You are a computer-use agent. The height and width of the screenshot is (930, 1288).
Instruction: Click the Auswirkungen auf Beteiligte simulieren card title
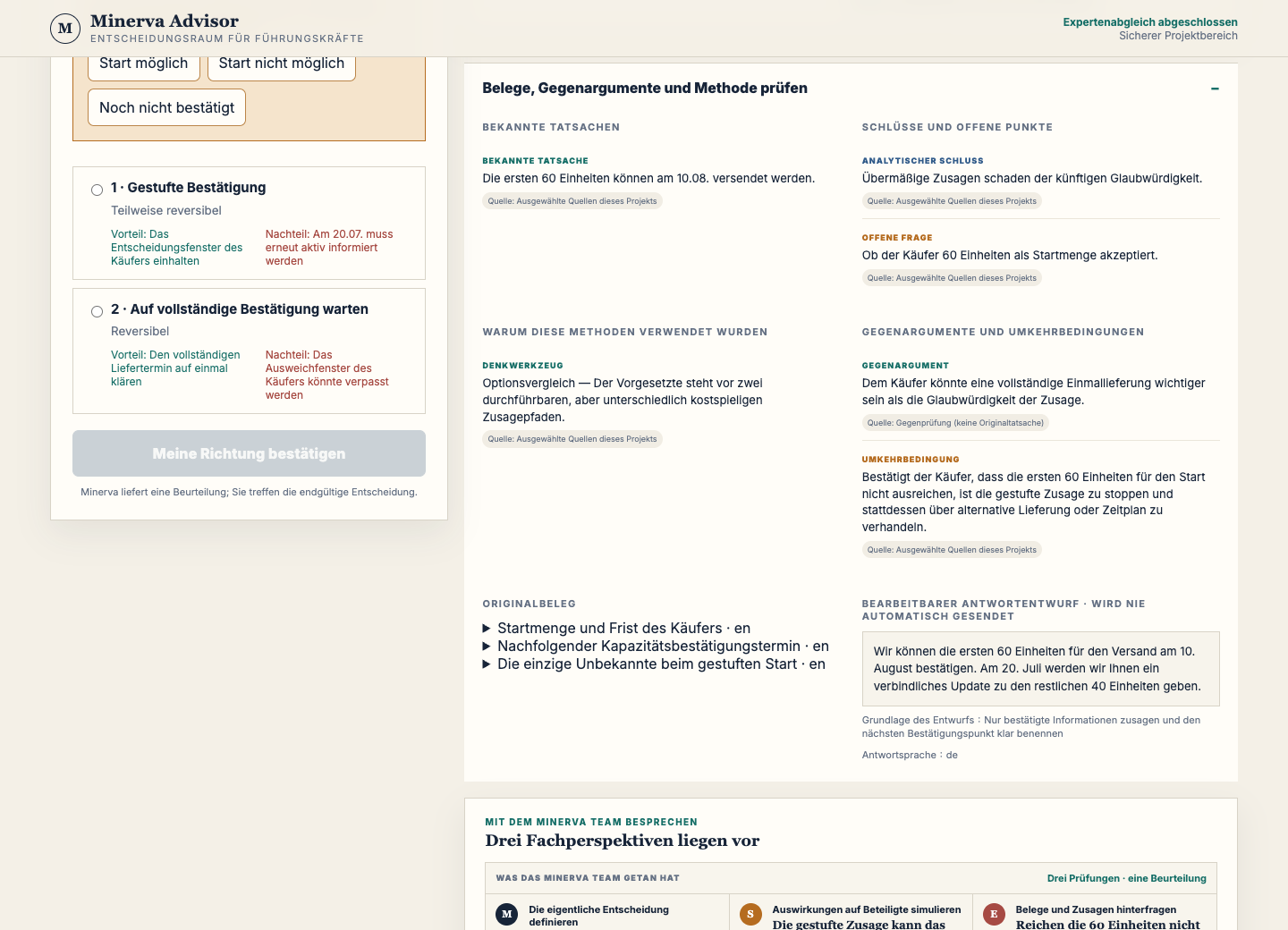[867, 909]
